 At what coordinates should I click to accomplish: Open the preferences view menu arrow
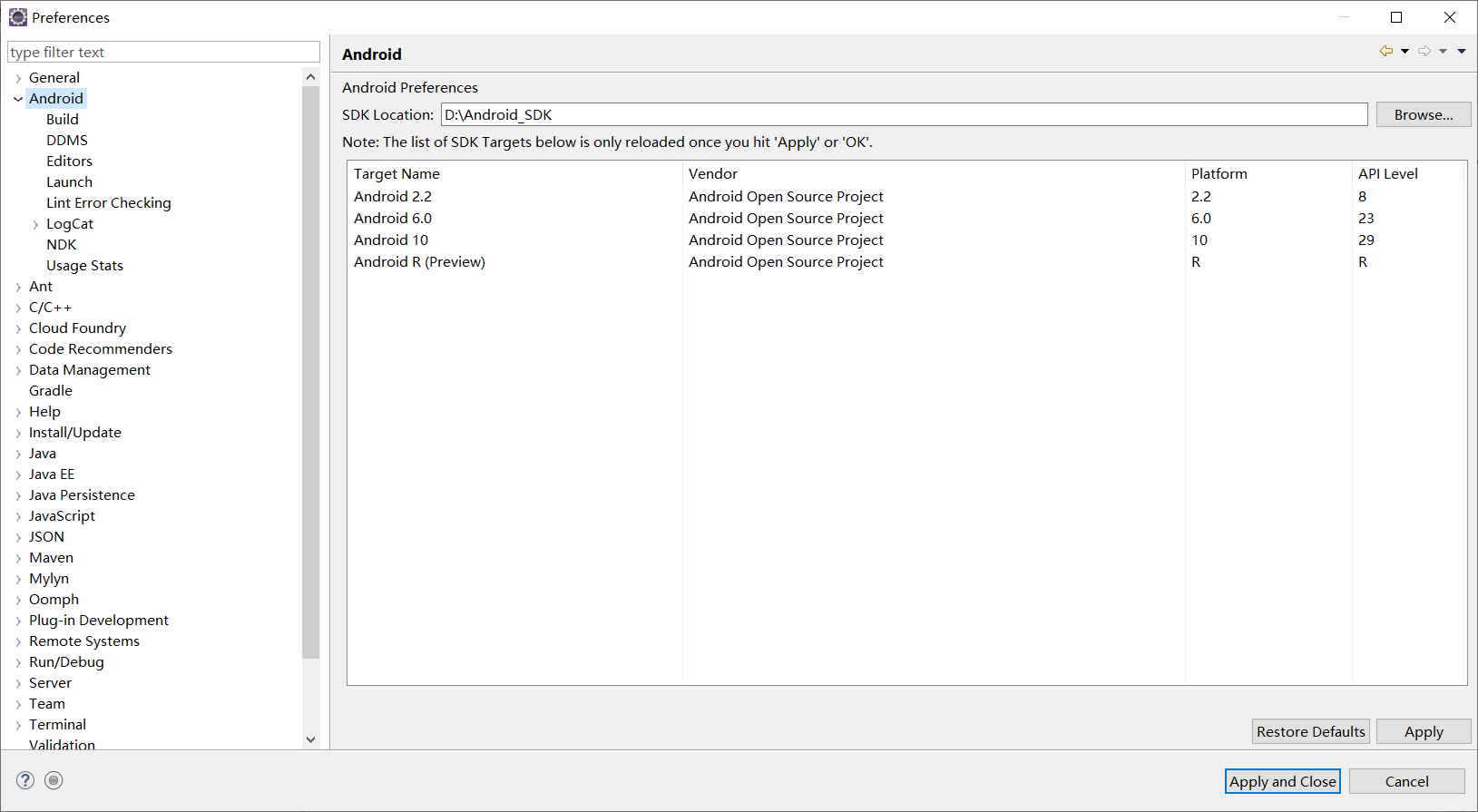coord(1462,52)
